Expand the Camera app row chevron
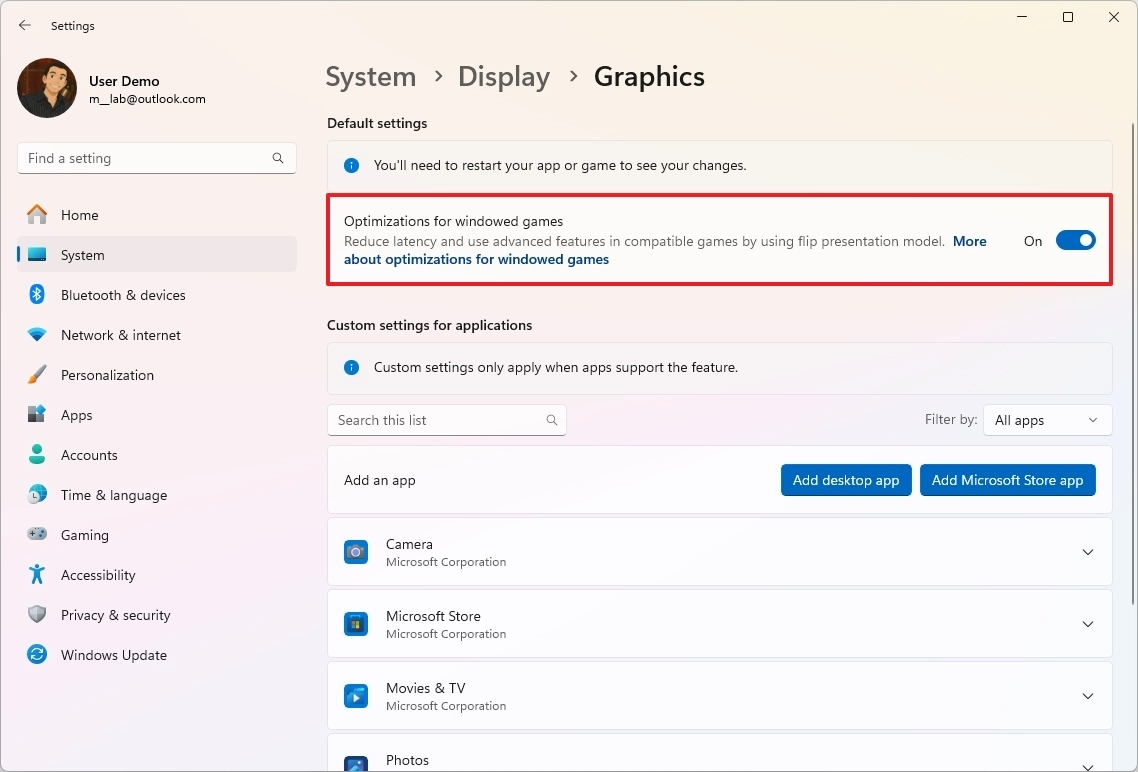 (x=1088, y=552)
